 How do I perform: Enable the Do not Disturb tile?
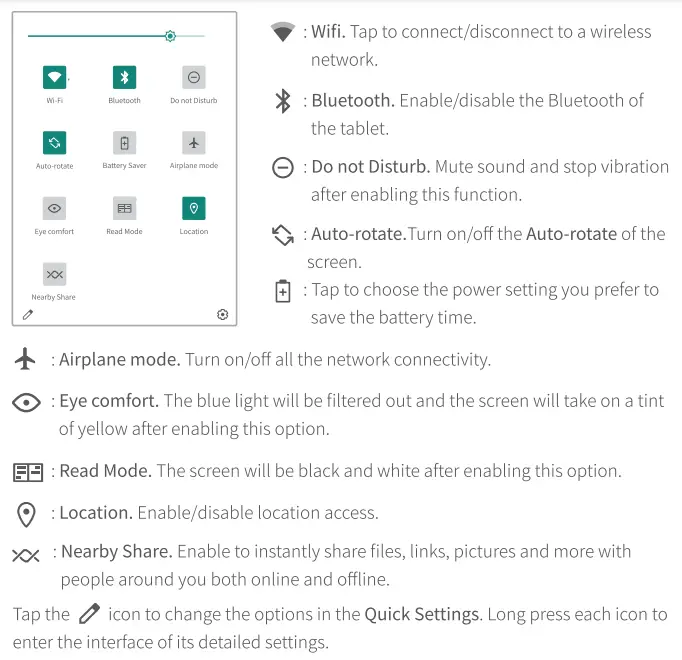pyautogui.click(x=194, y=77)
